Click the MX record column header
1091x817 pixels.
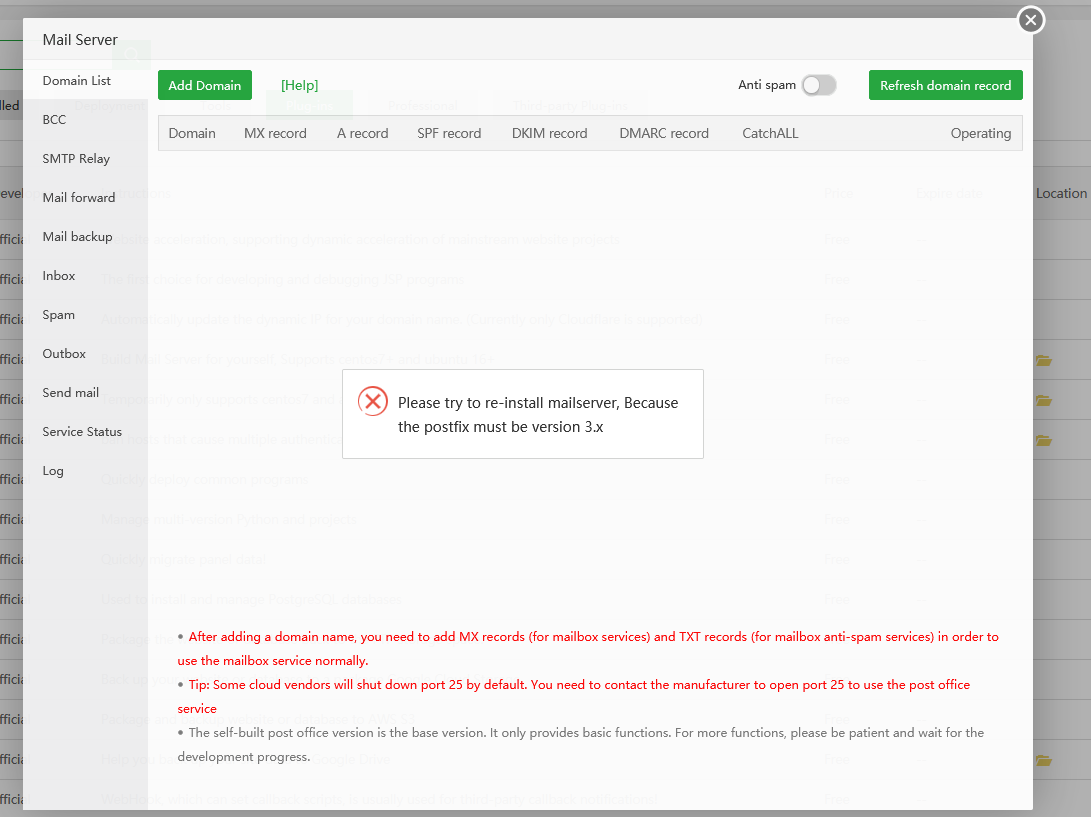click(x=275, y=133)
